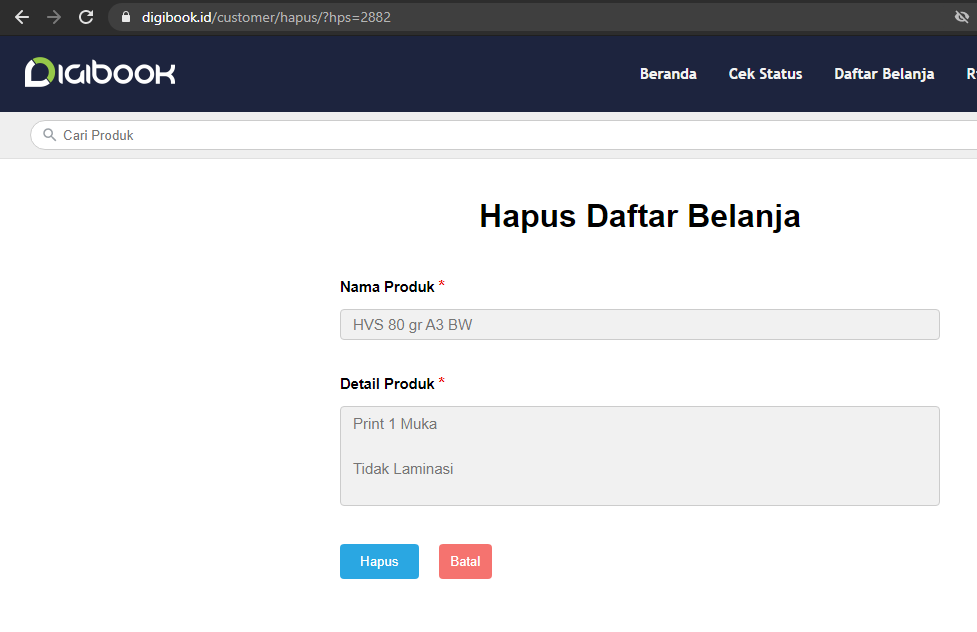This screenshot has height=632, width=977.
Task: Click the Detail Produk label
Action: (x=387, y=384)
